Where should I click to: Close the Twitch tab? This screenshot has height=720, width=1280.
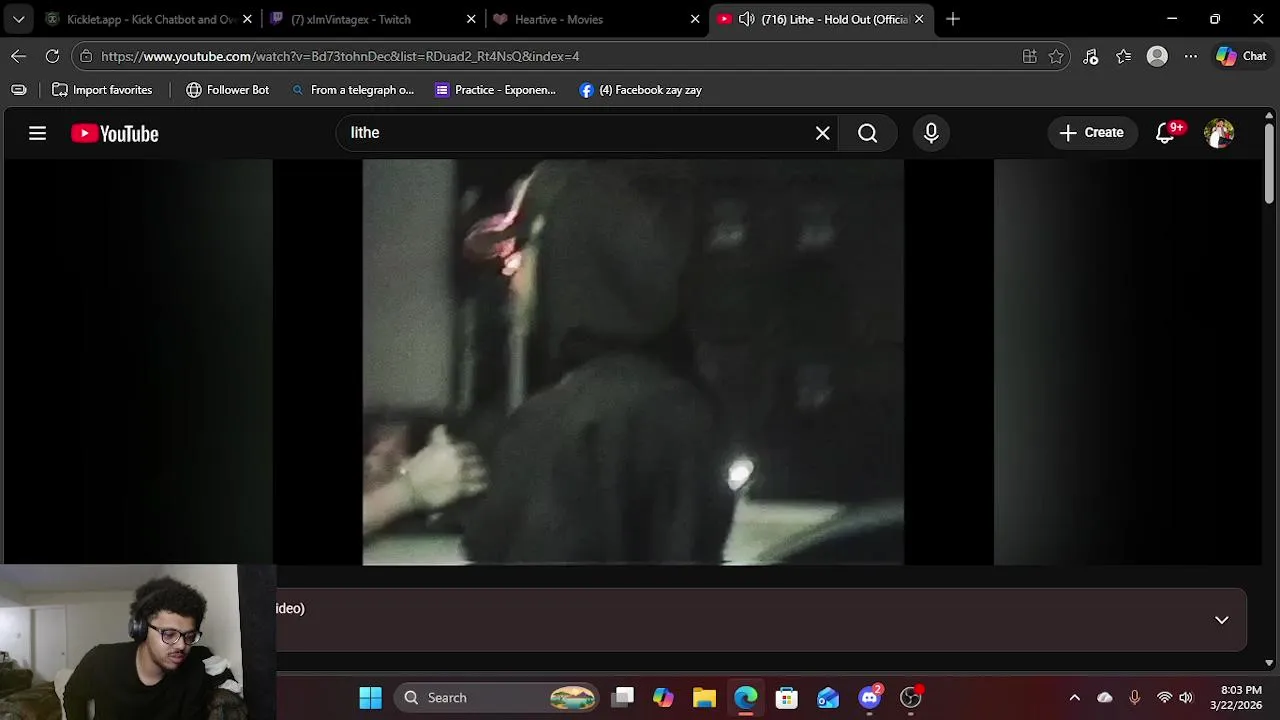click(471, 19)
